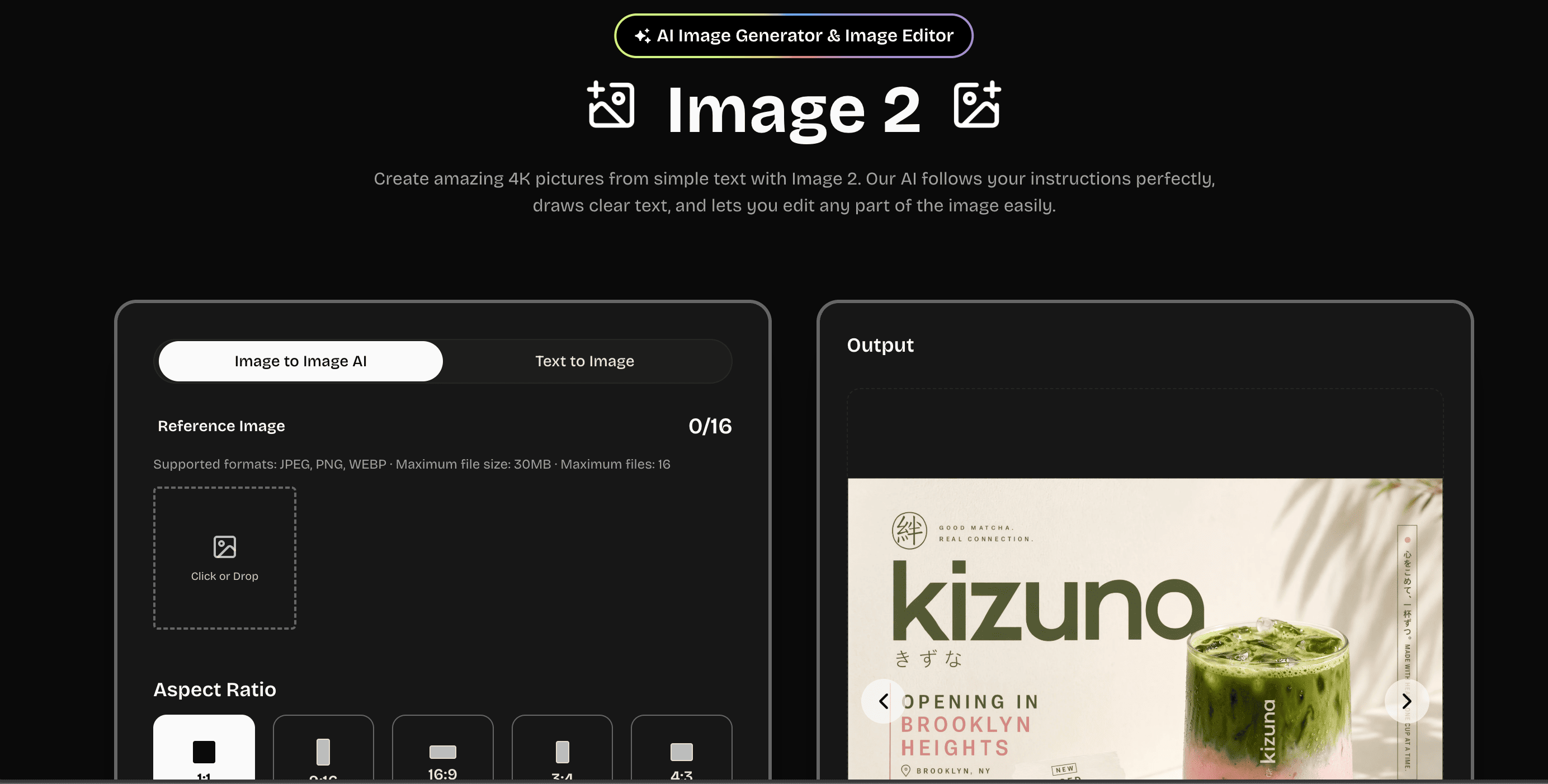Select the 1:1 square aspect ratio
Image resolution: width=1548 pixels, height=784 pixels.
point(204,750)
